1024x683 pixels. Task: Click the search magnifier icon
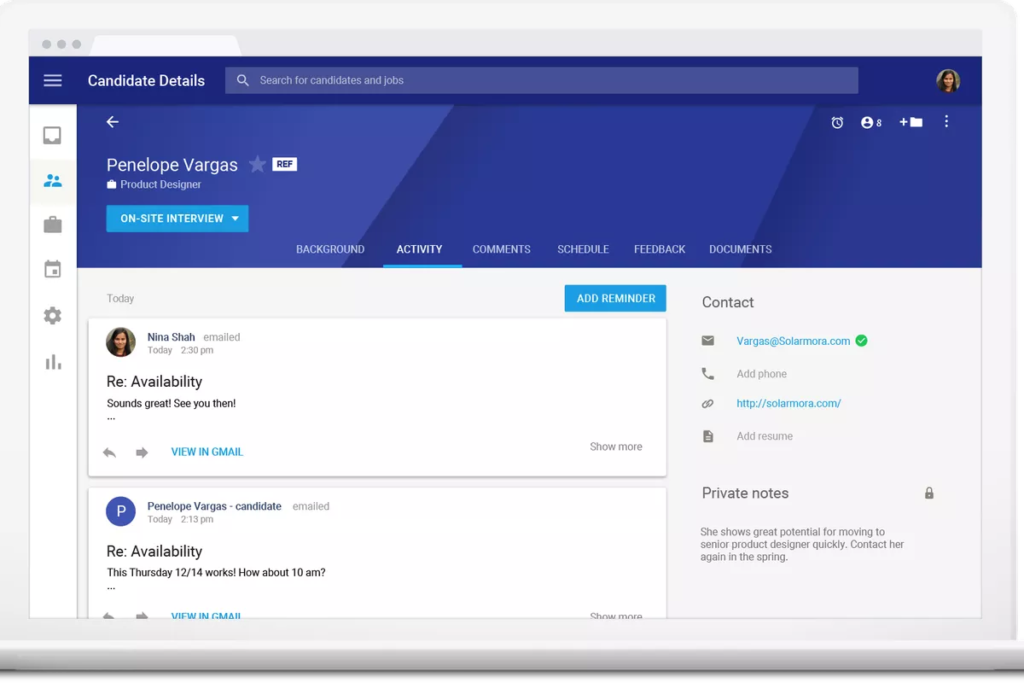pos(242,80)
